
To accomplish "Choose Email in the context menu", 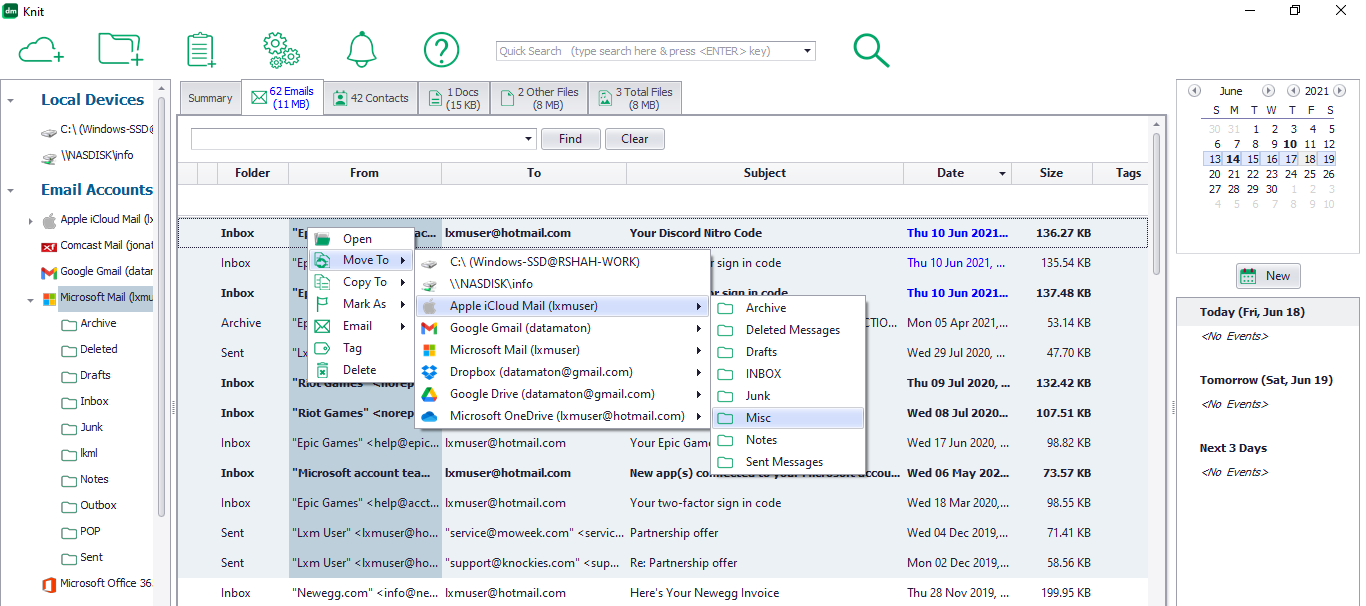I will coord(361,326).
